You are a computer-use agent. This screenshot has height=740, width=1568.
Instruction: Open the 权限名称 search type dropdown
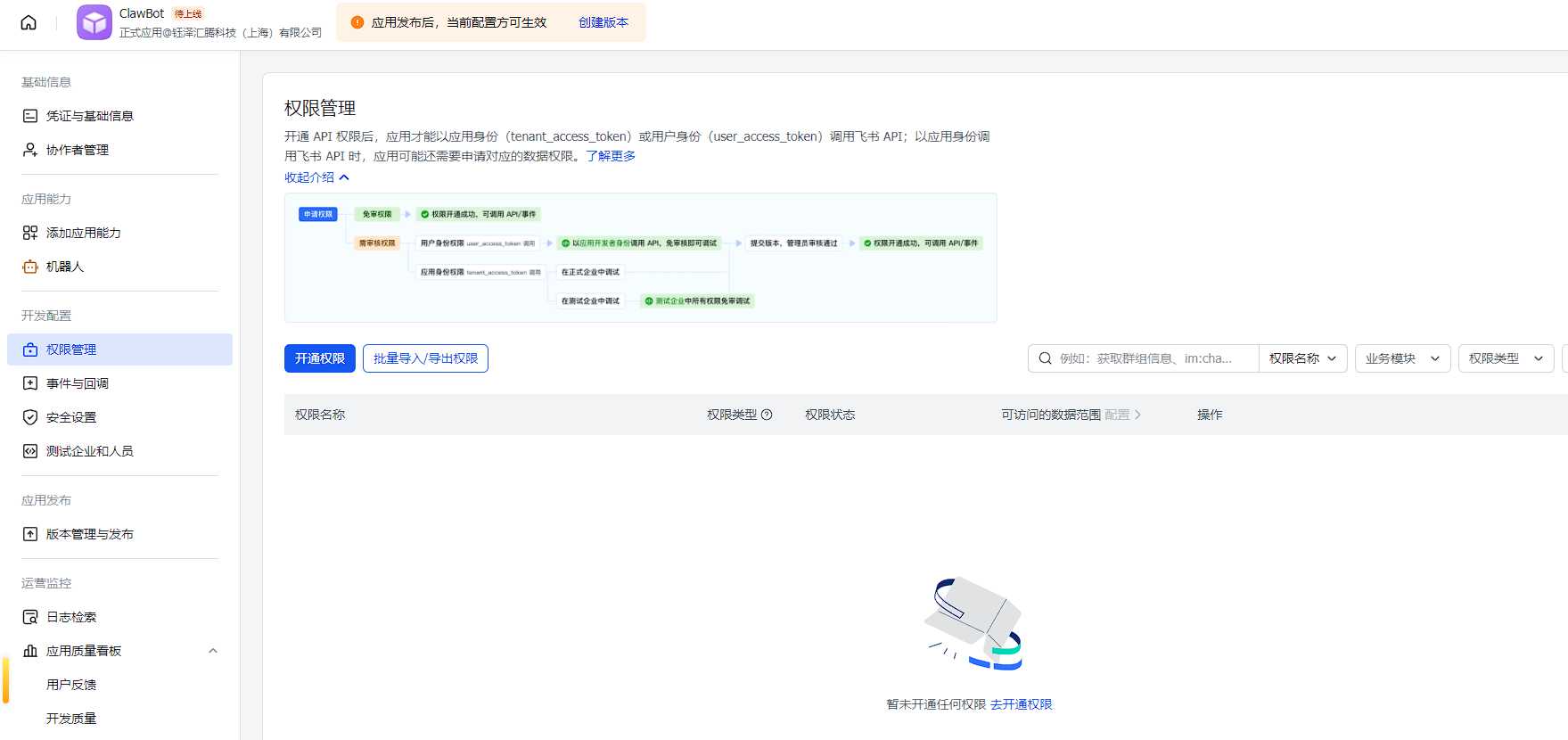[x=1302, y=358]
